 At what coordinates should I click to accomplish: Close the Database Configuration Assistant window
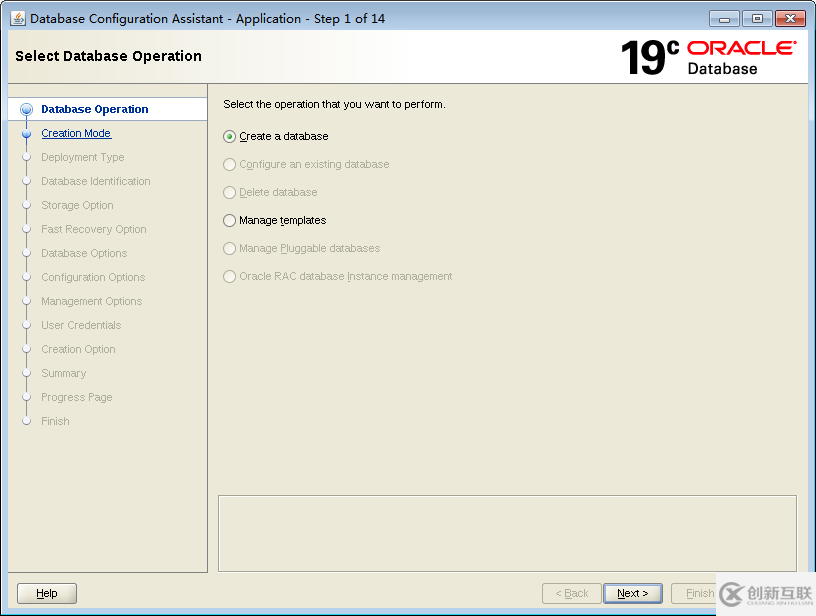(790, 19)
